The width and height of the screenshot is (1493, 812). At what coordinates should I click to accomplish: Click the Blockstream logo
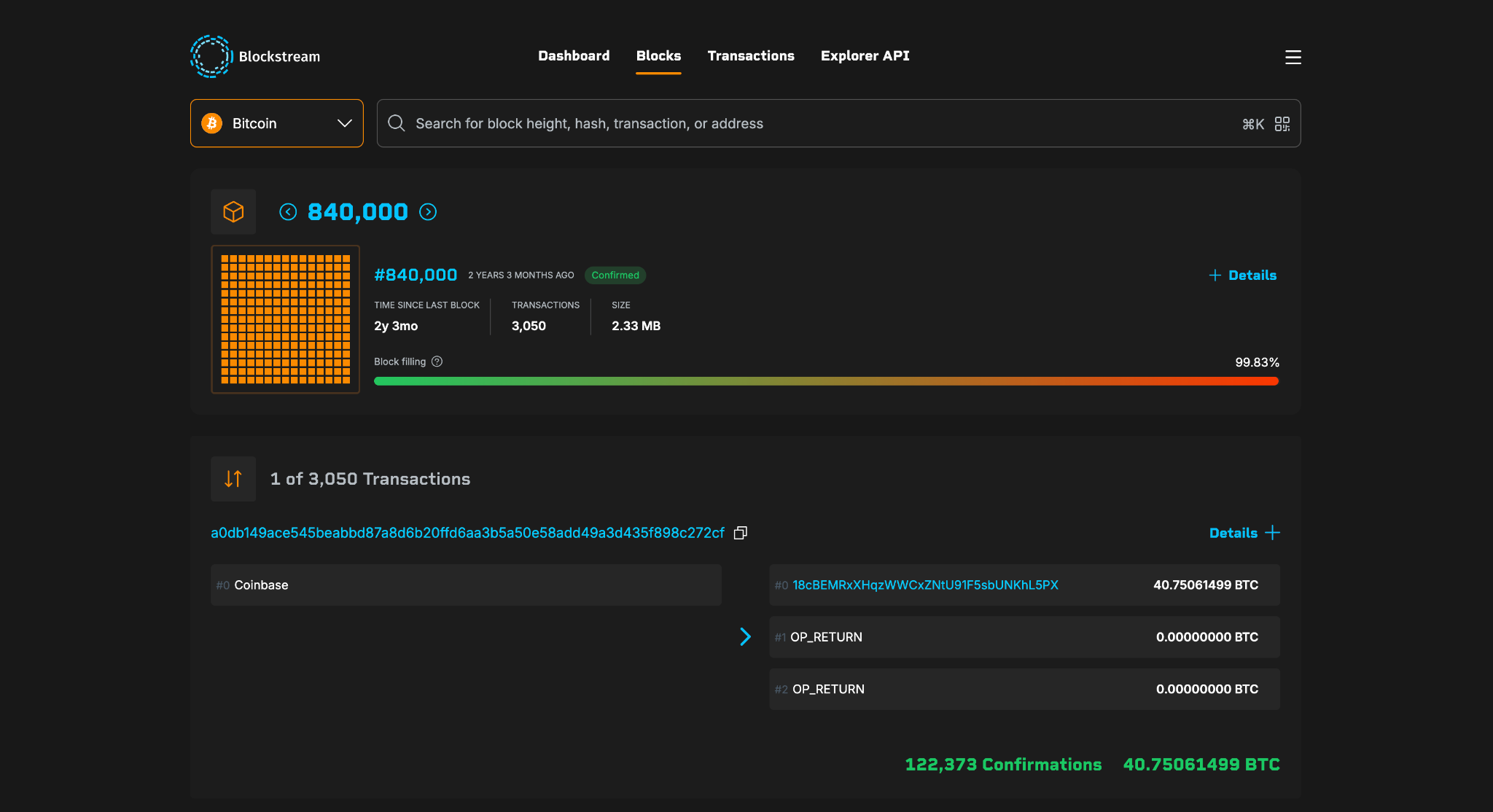(x=255, y=56)
